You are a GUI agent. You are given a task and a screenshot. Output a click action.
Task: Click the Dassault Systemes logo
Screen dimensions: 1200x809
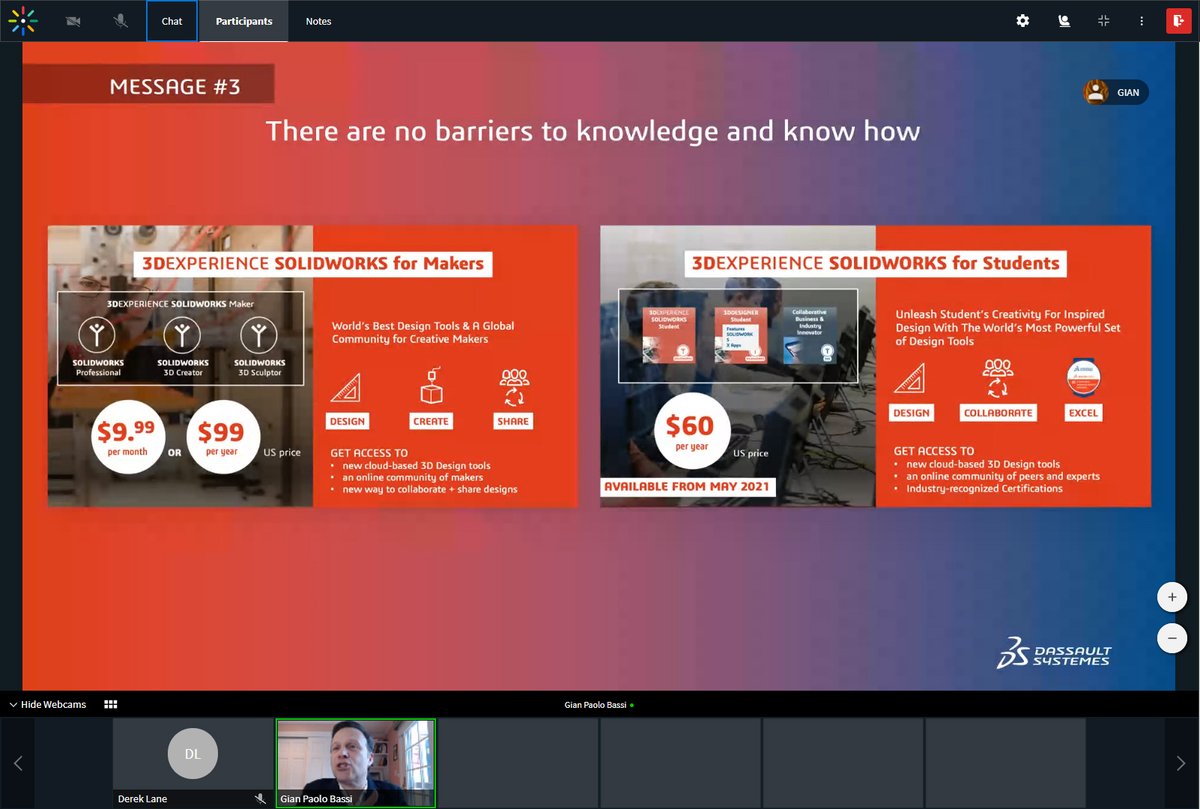(x=1054, y=651)
